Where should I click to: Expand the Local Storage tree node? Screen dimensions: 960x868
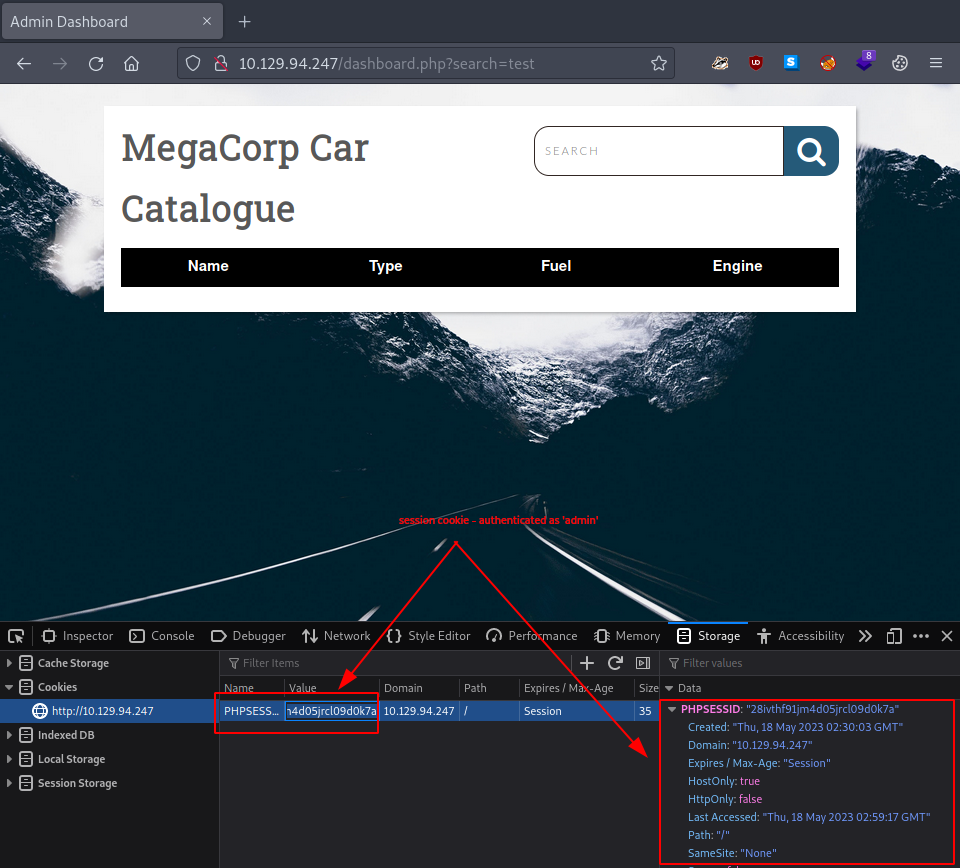coord(10,759)
